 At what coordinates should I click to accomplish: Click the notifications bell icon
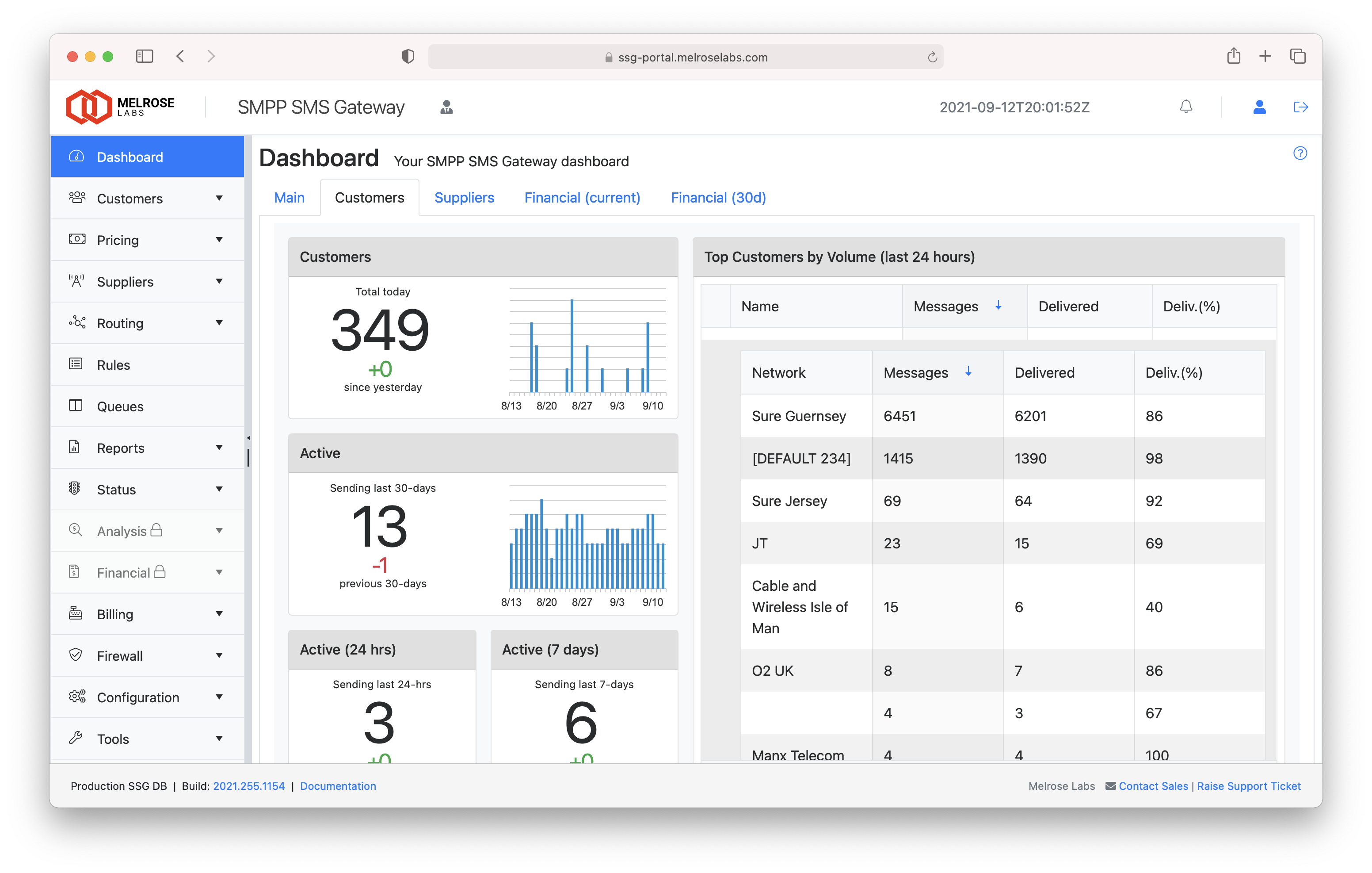[1185, 107]
